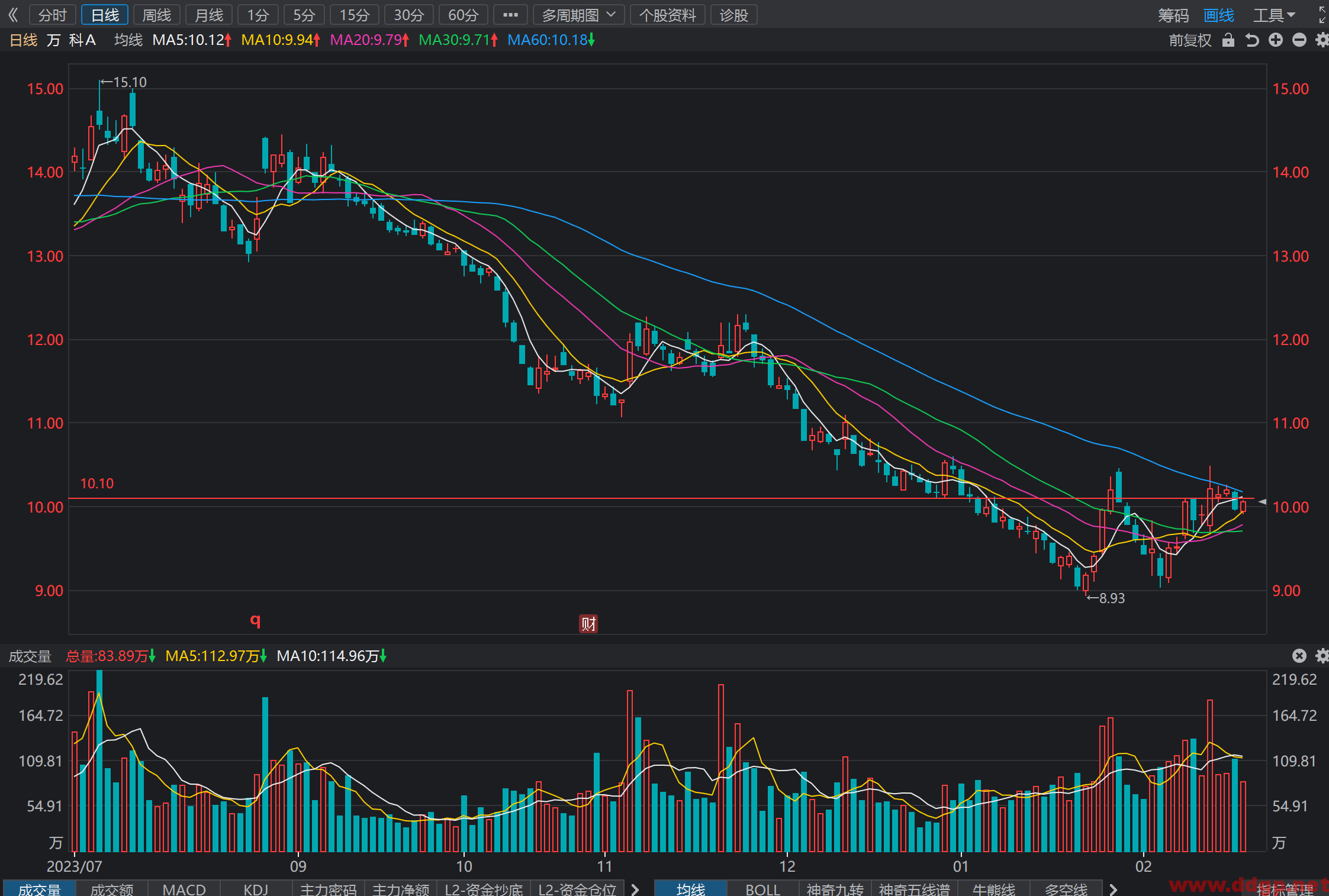Select 60分 period
Image resolution: width=1329 pixels, height=896 pixels.
click(464, 15)
